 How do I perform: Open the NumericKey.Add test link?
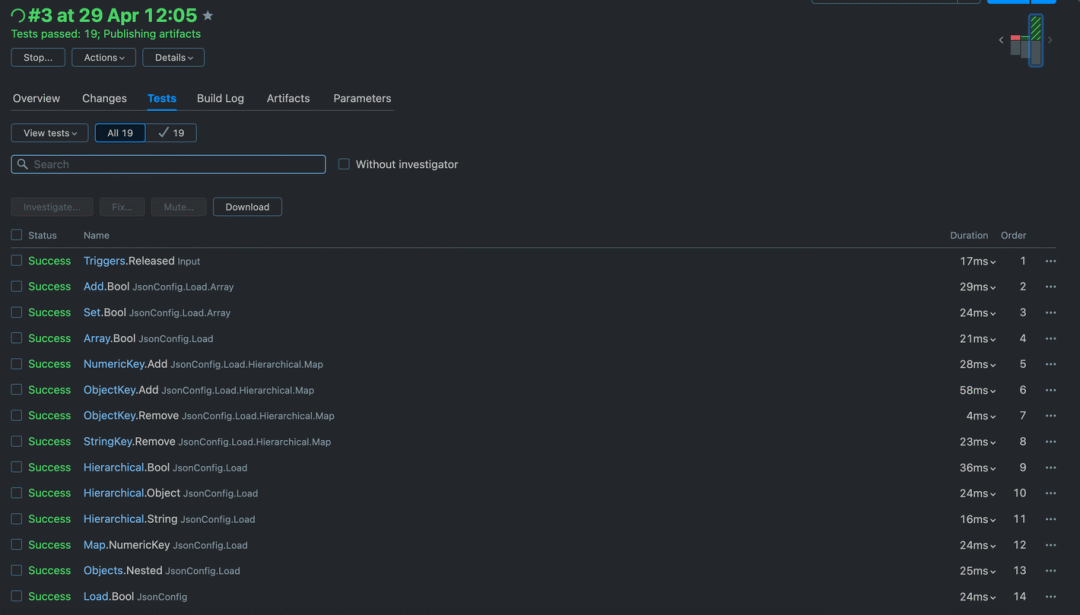point(125,364)
